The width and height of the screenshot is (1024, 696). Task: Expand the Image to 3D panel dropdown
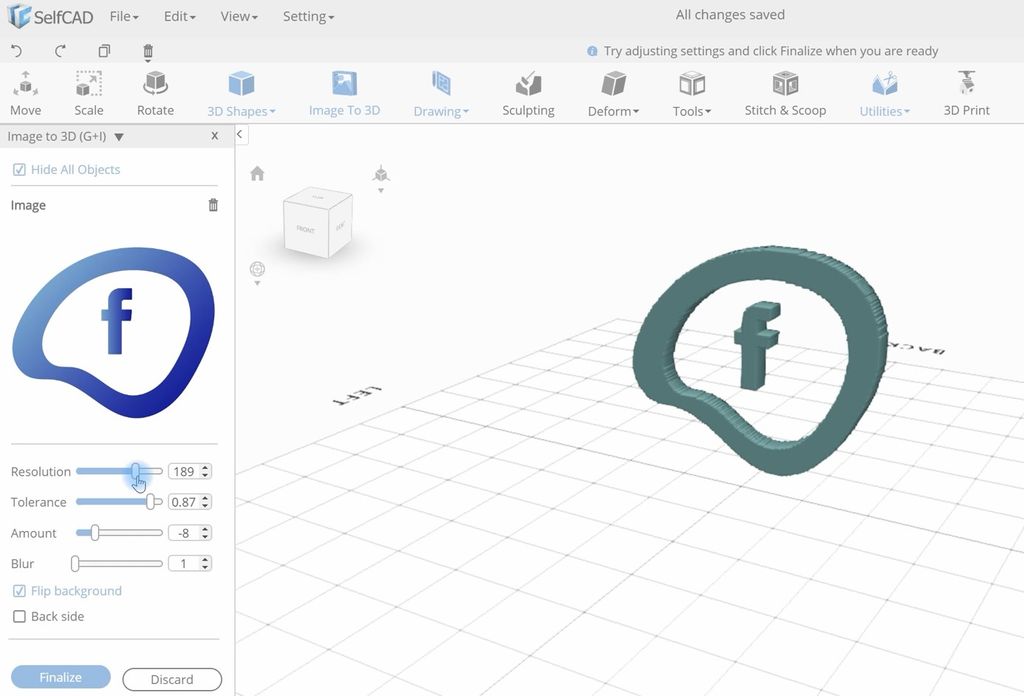pyautogui.click(x=119, y=137)
